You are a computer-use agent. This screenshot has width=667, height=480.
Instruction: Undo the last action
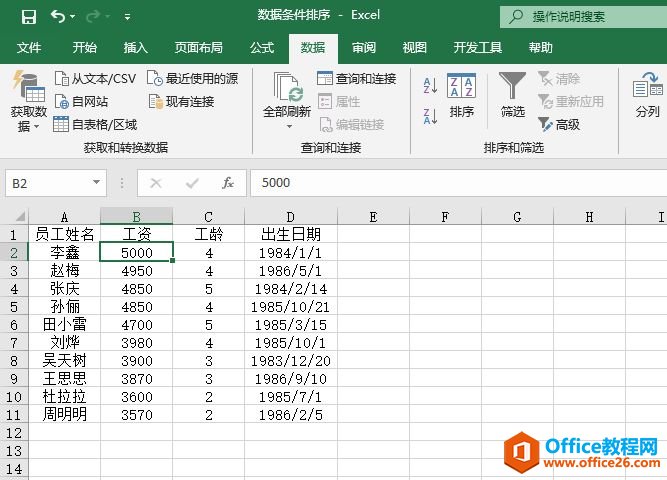coord(58,16)
